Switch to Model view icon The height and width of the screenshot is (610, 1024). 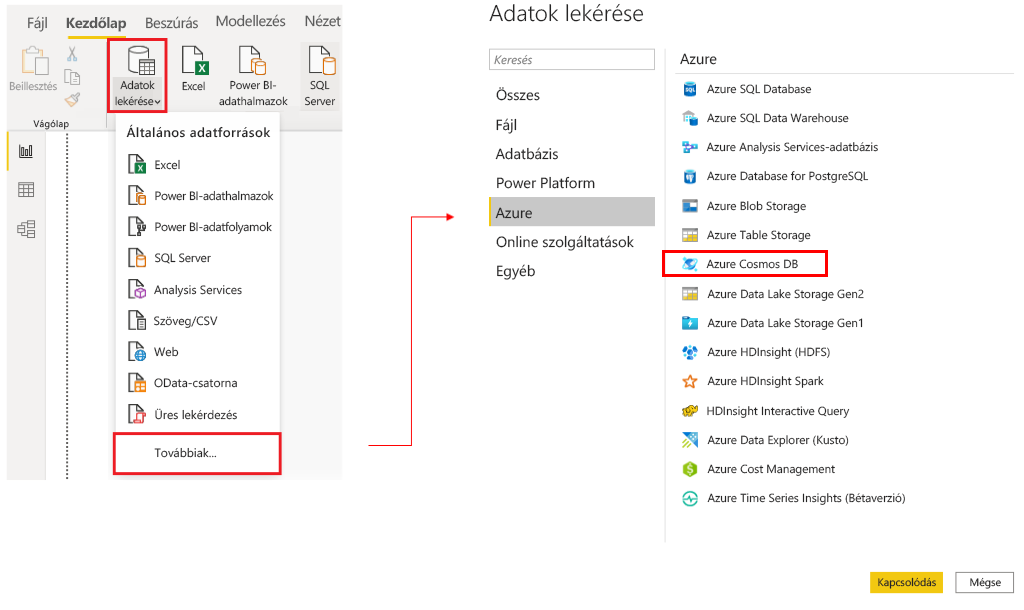tap(26, 229)
